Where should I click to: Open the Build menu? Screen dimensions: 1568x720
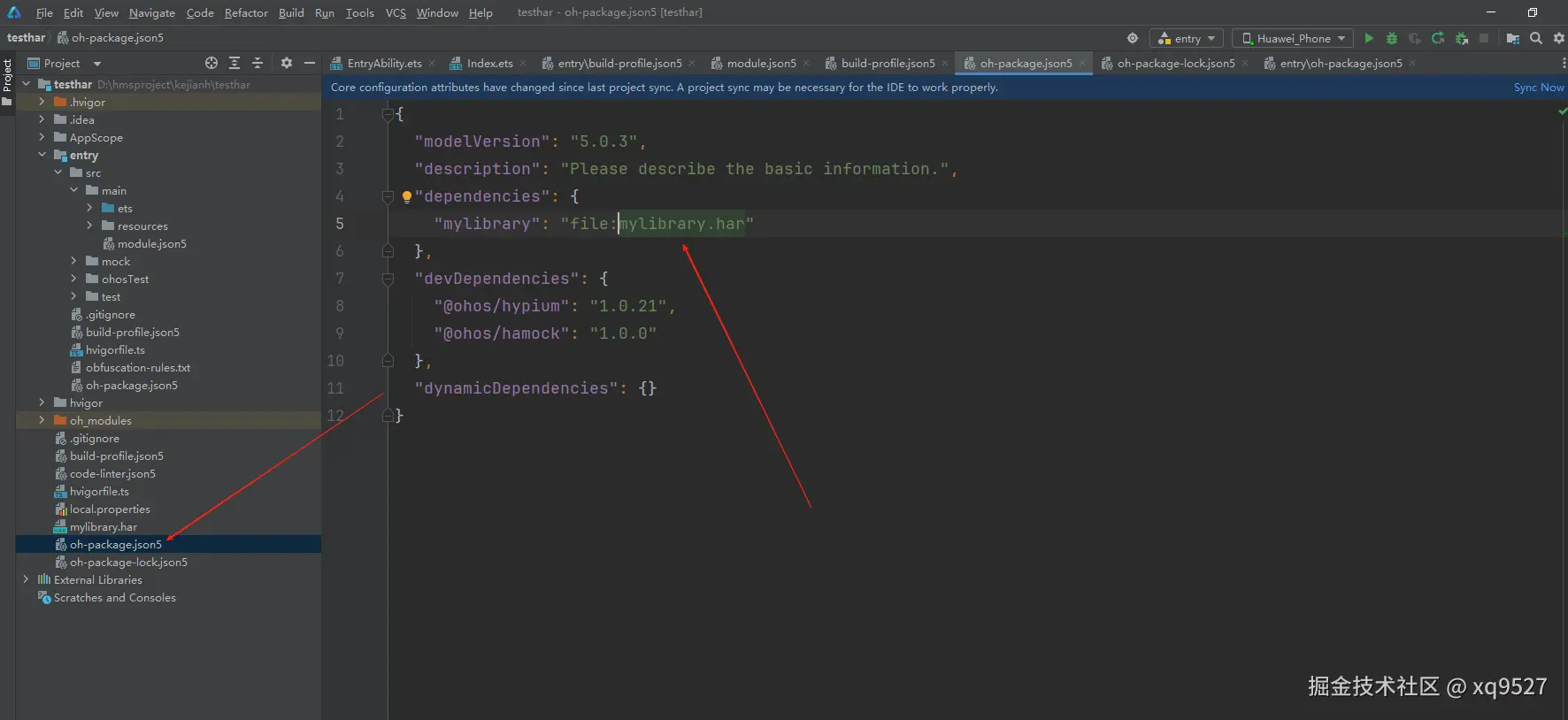pyautogui.click(x=291, y=12)
